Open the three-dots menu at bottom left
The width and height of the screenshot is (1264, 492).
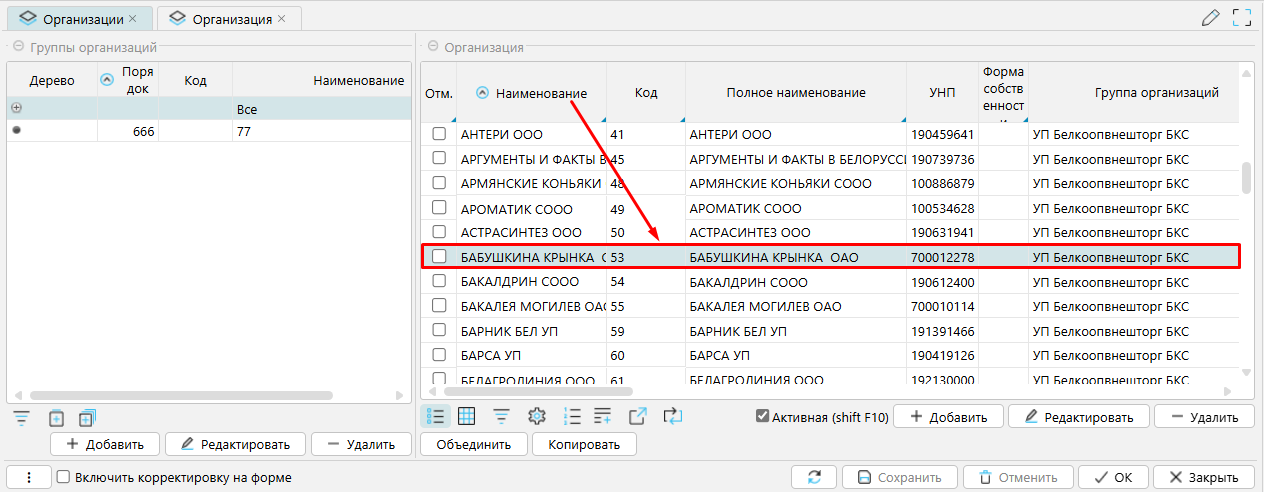30,478
